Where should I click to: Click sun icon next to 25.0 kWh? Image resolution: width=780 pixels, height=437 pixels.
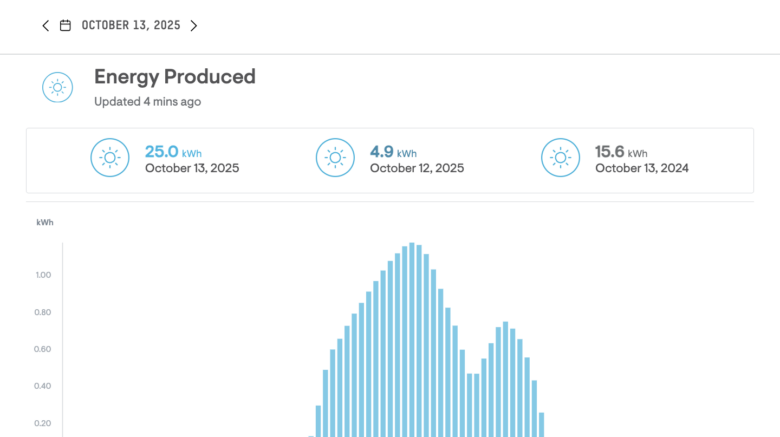pos(108,158)
